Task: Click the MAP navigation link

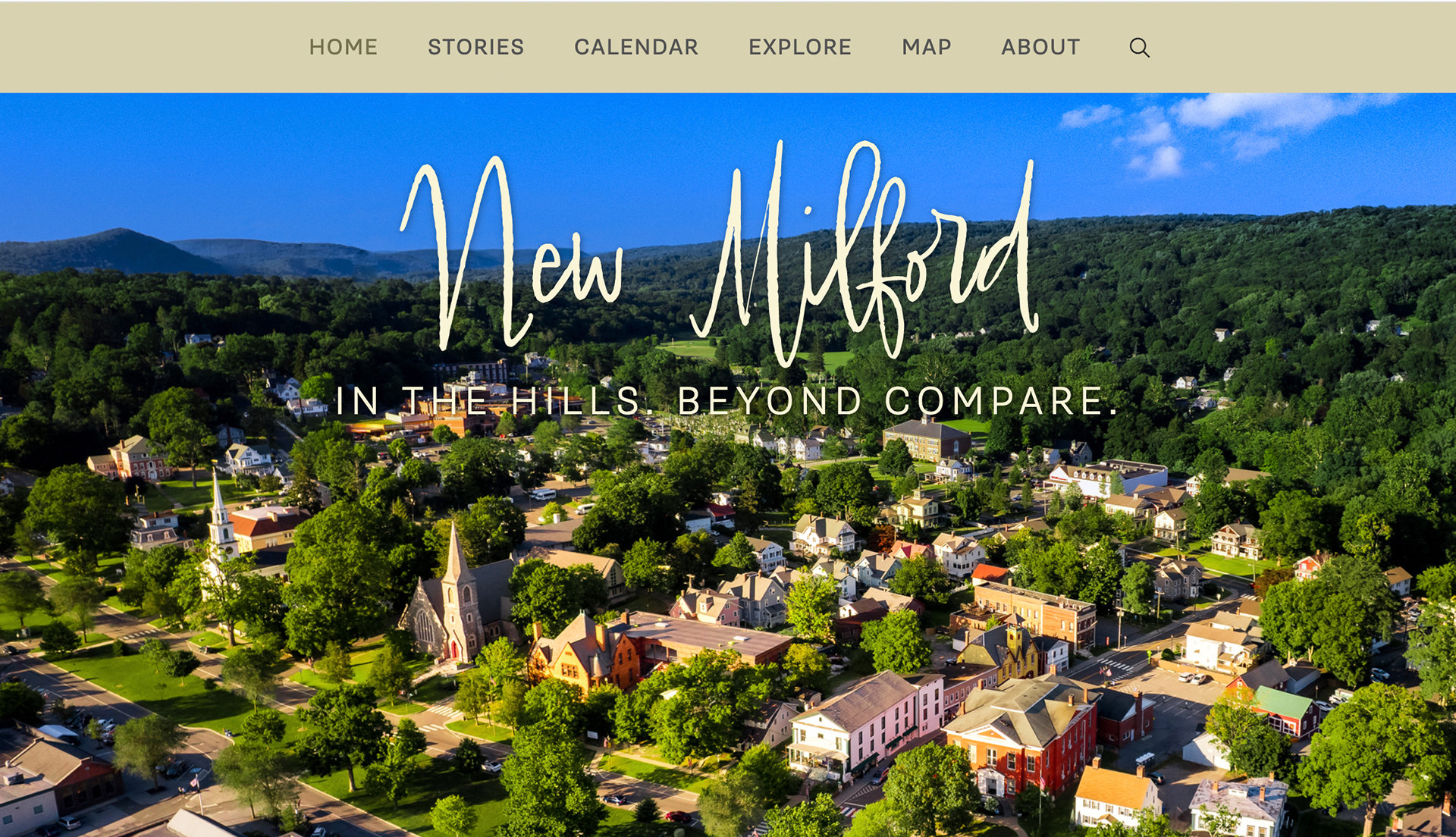Action: point(926,47)
